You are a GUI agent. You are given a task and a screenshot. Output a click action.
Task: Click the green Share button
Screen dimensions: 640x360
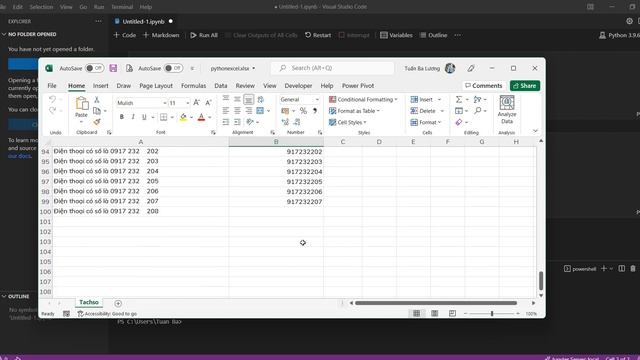pos(525,86)
